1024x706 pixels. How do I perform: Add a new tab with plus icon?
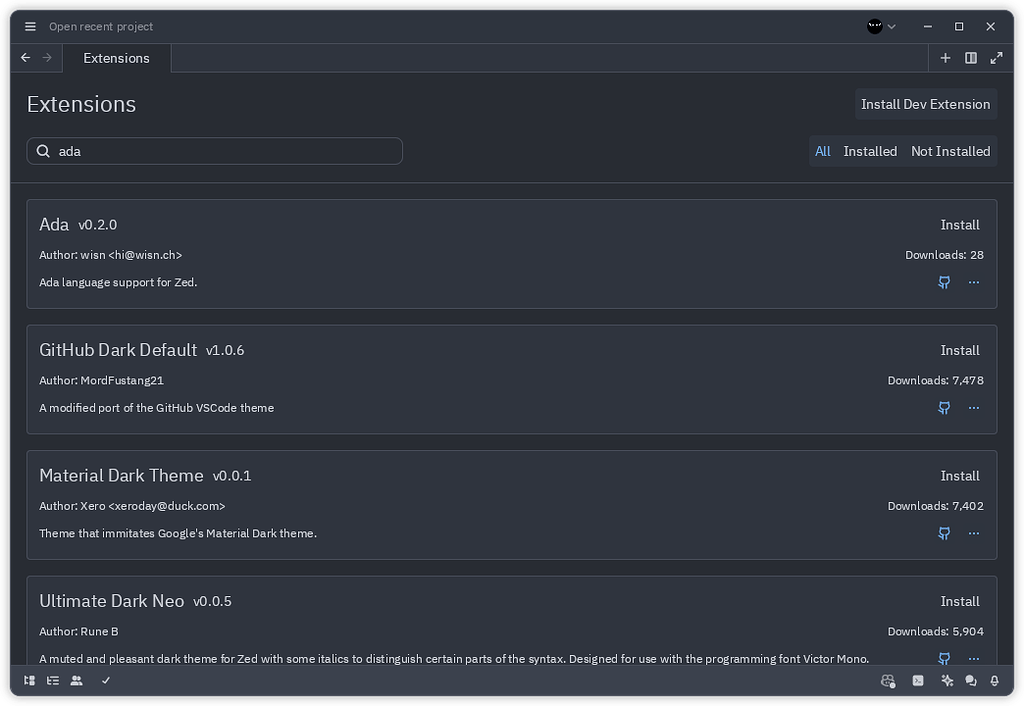point(945,57)
